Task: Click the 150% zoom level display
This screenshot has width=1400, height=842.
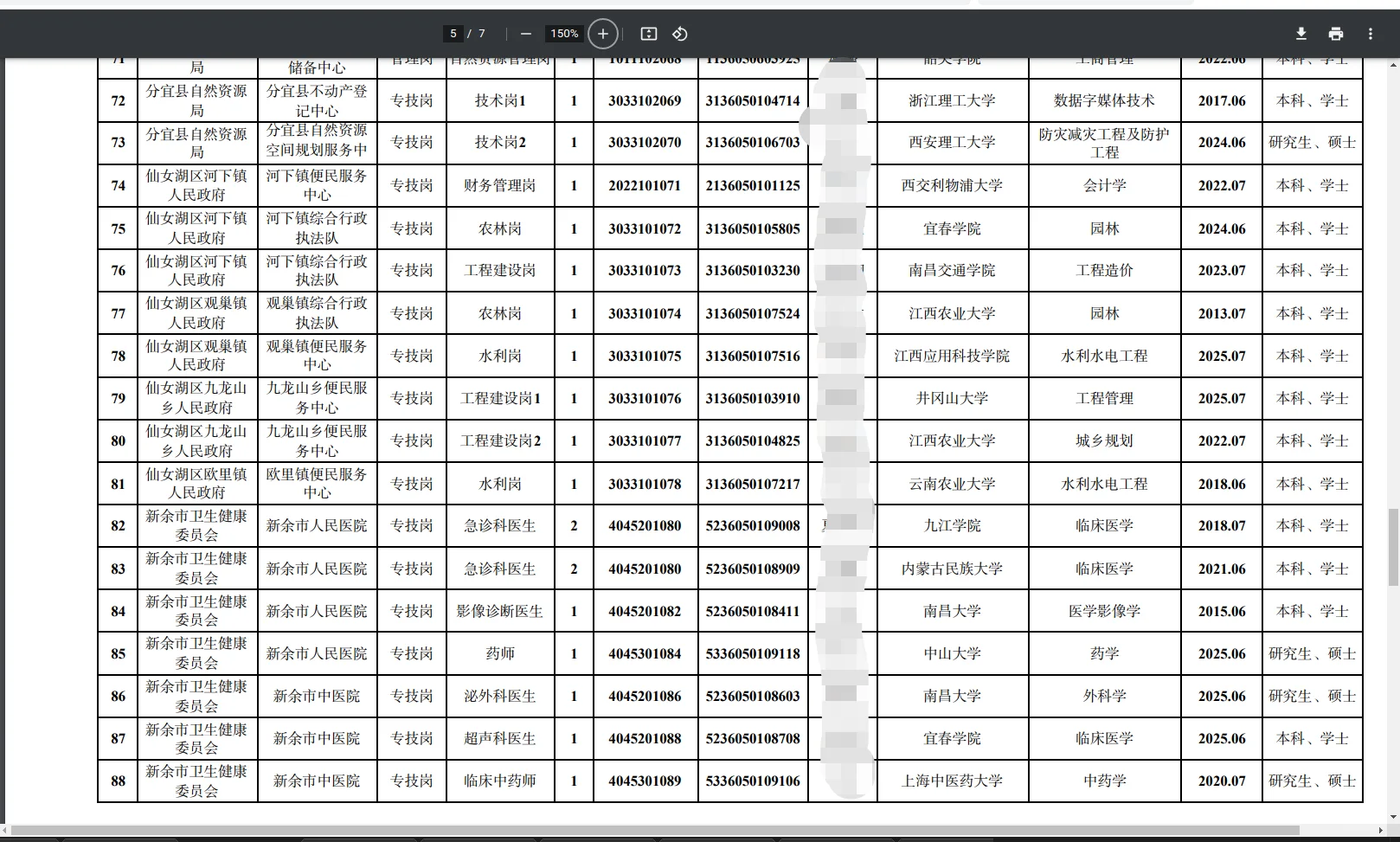Action: [x=563, y=33]
